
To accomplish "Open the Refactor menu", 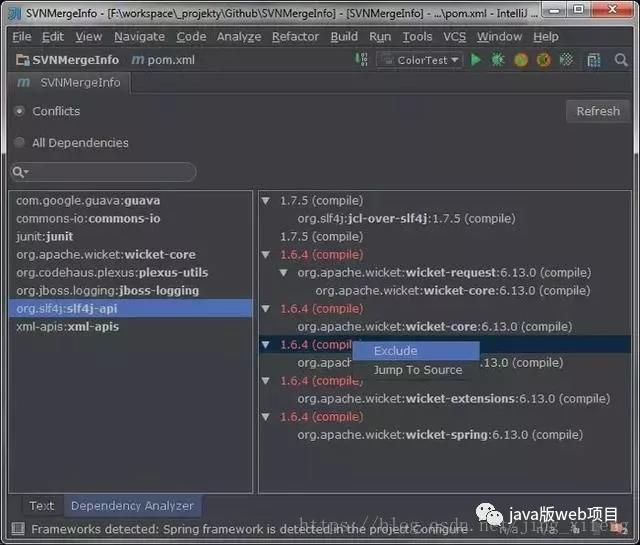I will click(x=296, y=37).
